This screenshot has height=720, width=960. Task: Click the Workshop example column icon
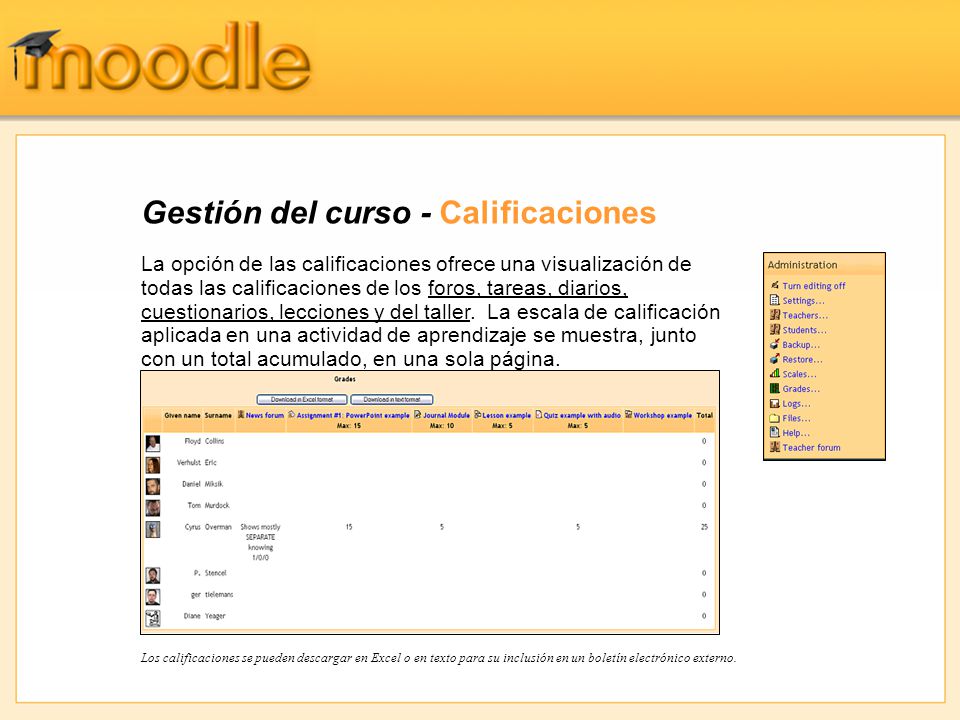[628, 414]
